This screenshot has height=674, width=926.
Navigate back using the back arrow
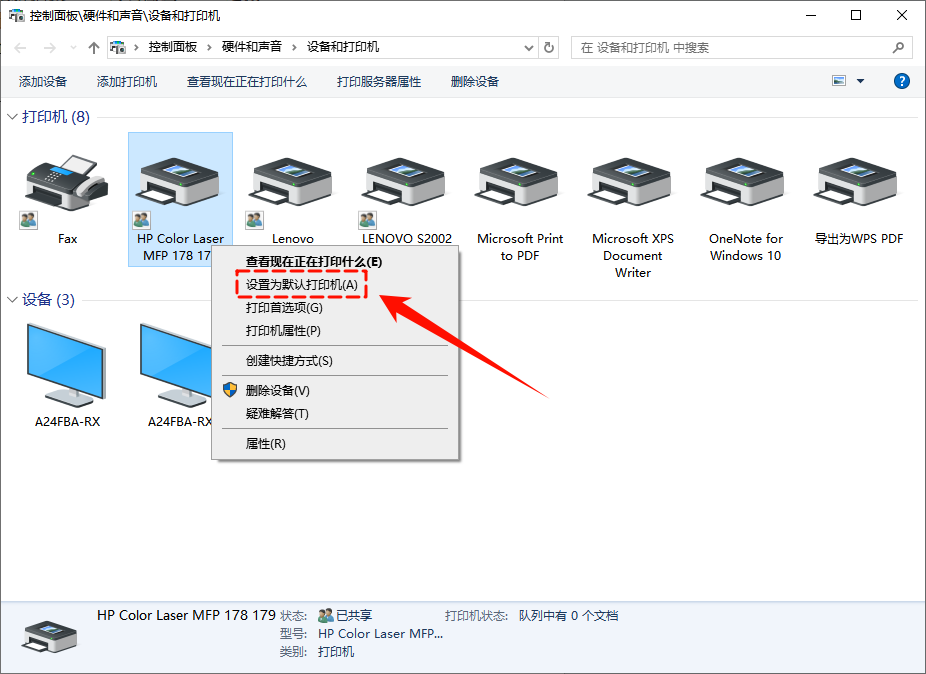(x=20, y=47)
